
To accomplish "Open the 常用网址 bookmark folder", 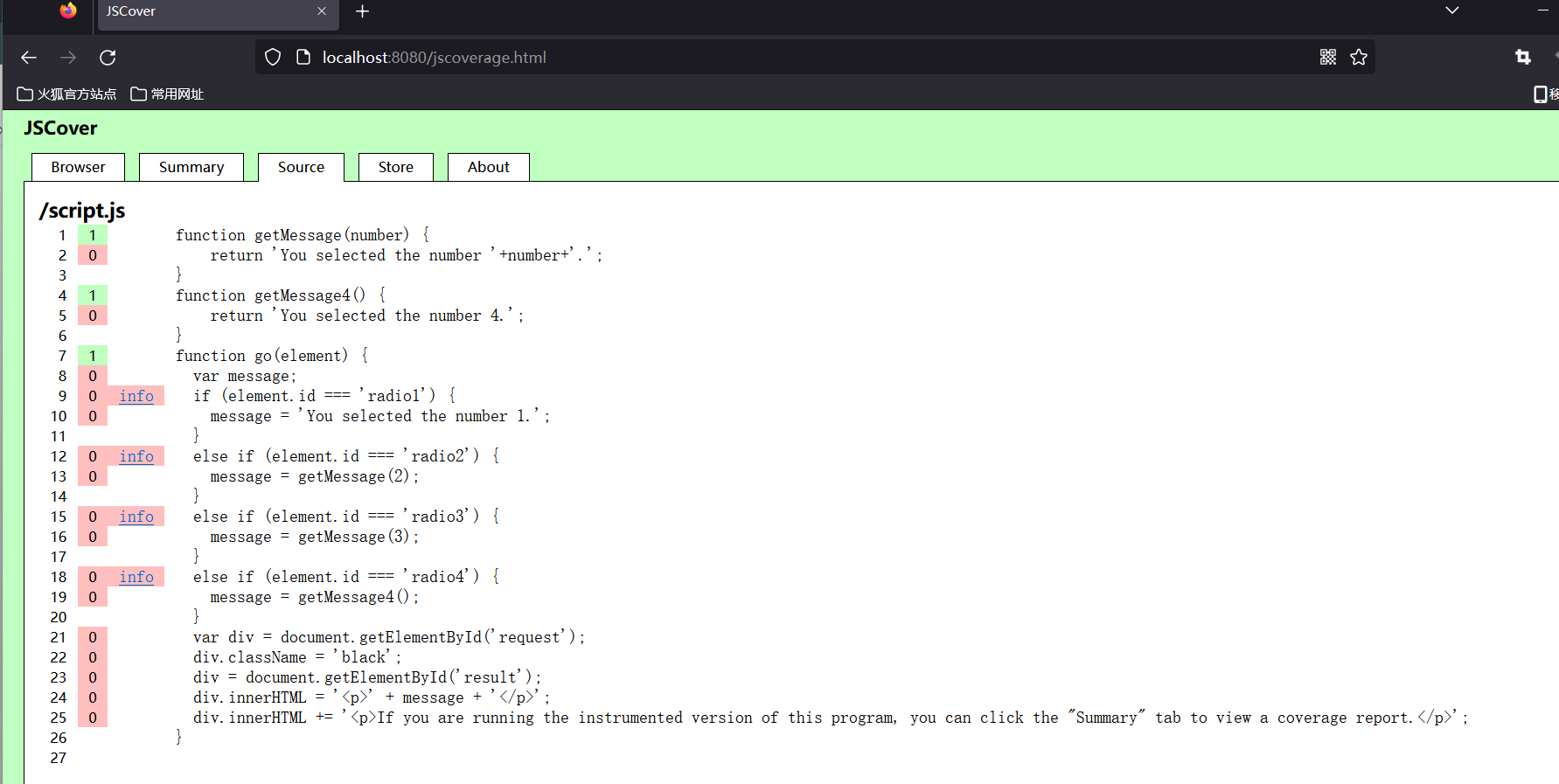I will tap(167, 94).
